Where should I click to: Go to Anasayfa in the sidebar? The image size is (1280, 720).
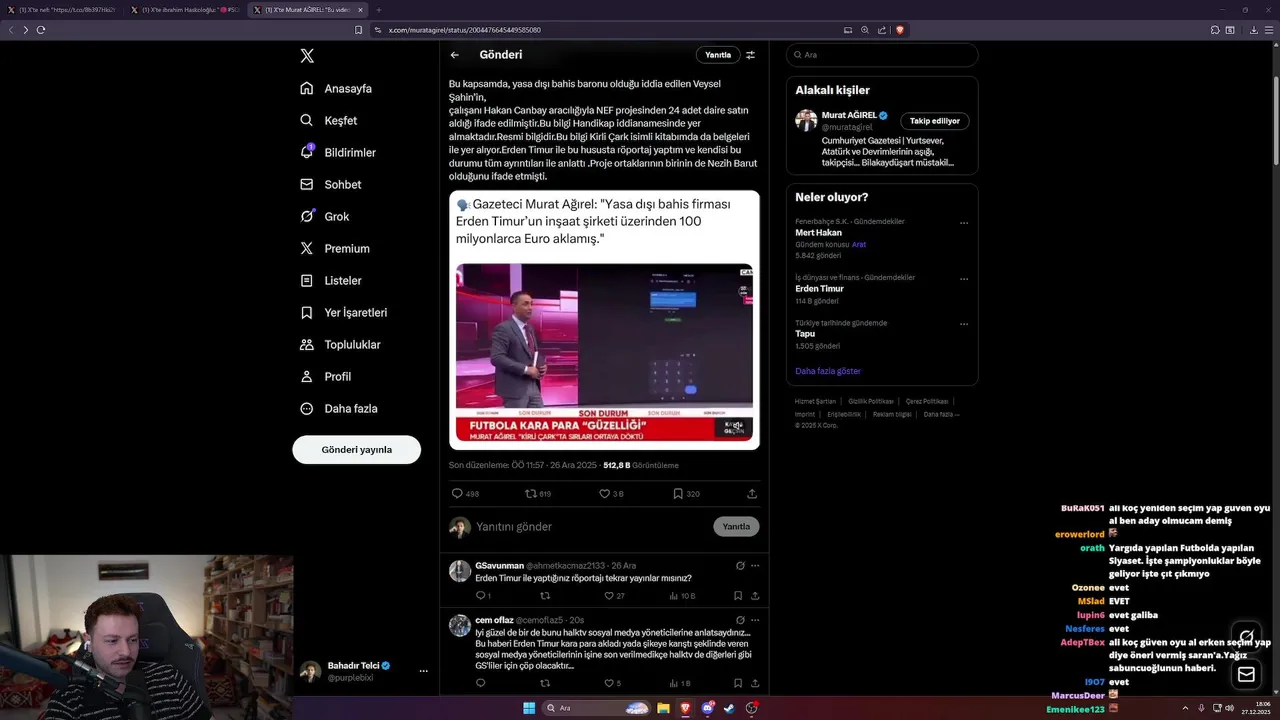(x=336, y=88)
